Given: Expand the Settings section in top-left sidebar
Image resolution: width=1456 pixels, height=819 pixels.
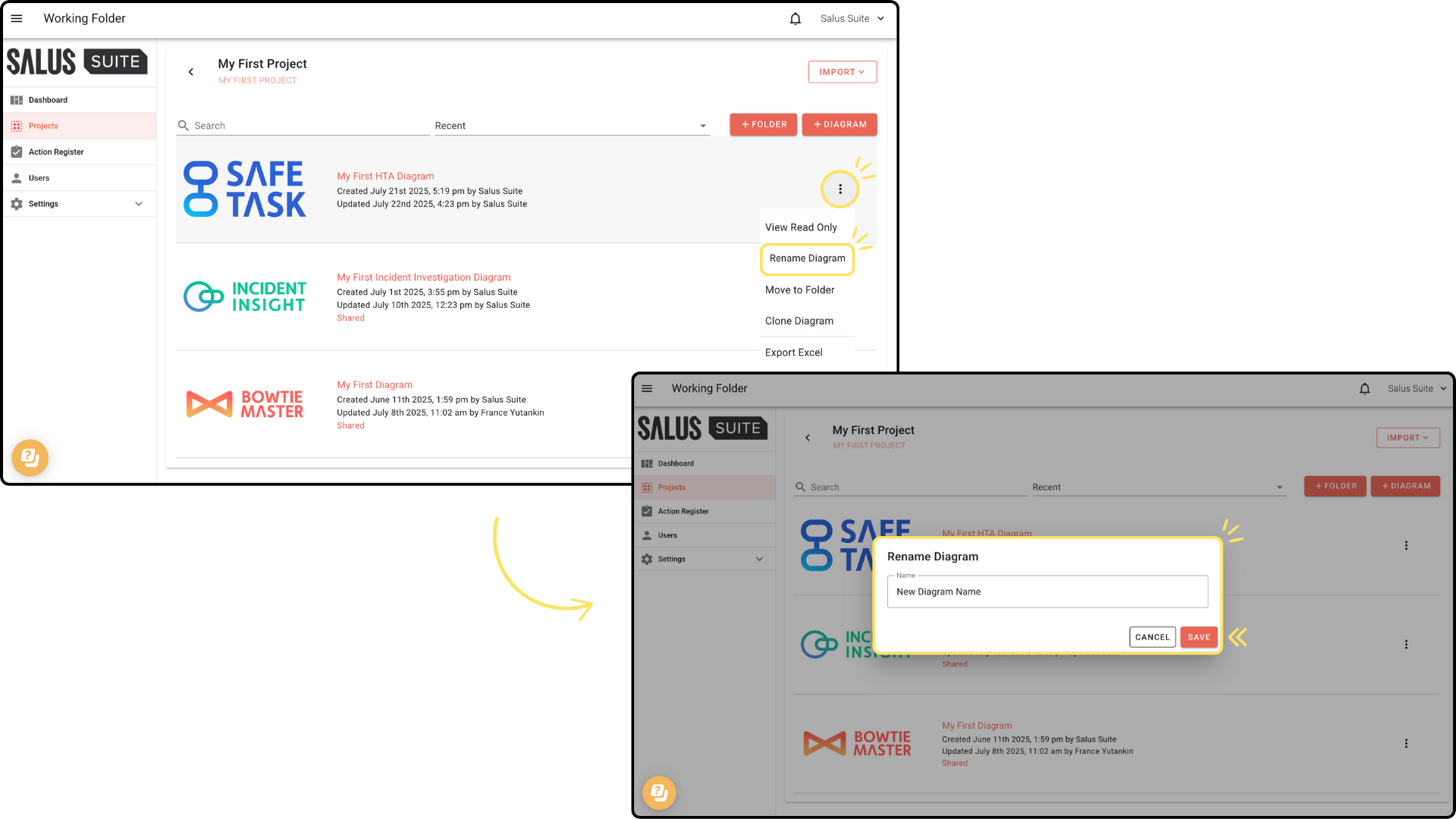Looking at the screenshot, I should click(x=138, y=204).
